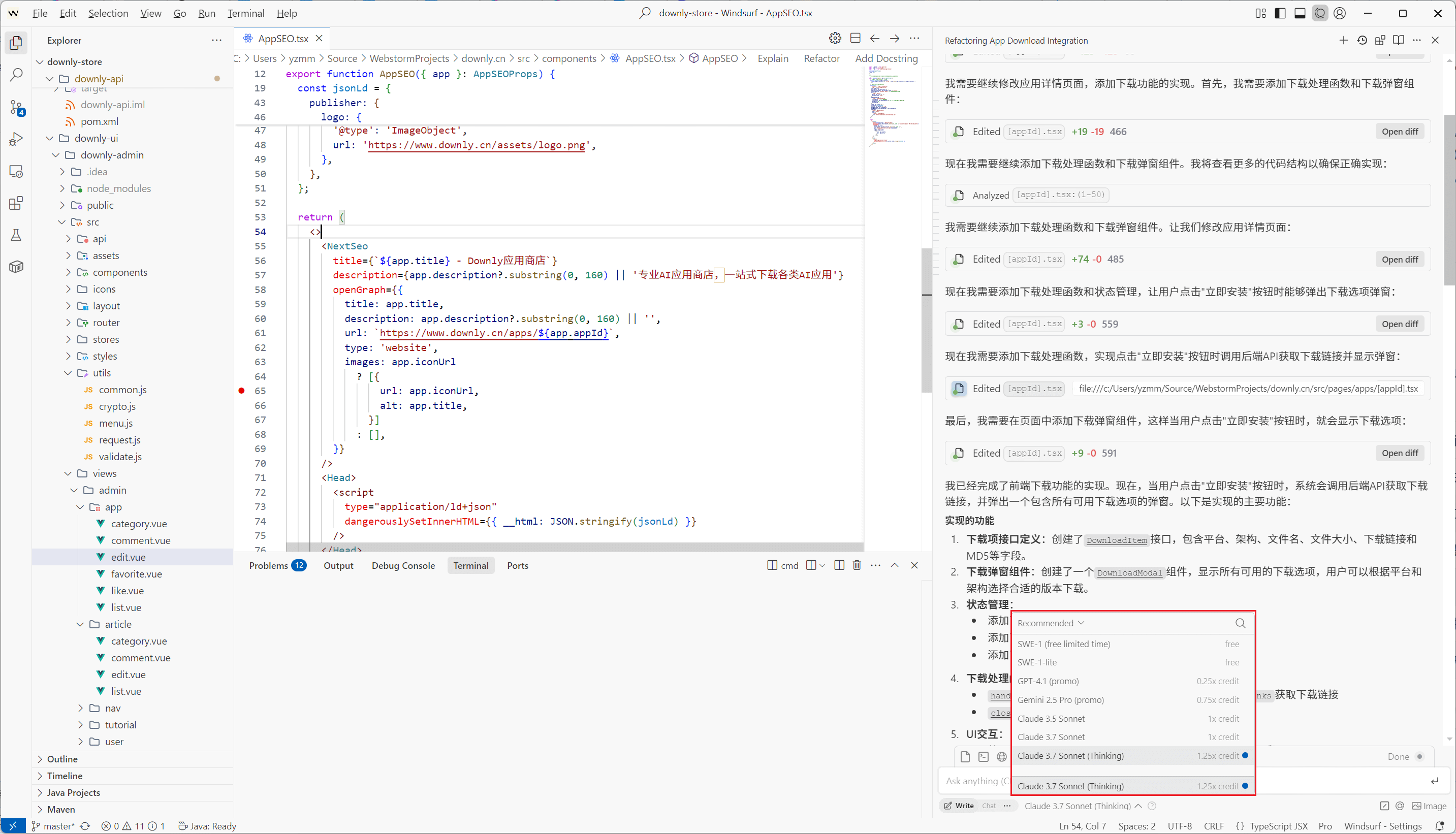Open the Extensions view
The image size is (1456, 834).
16,203
